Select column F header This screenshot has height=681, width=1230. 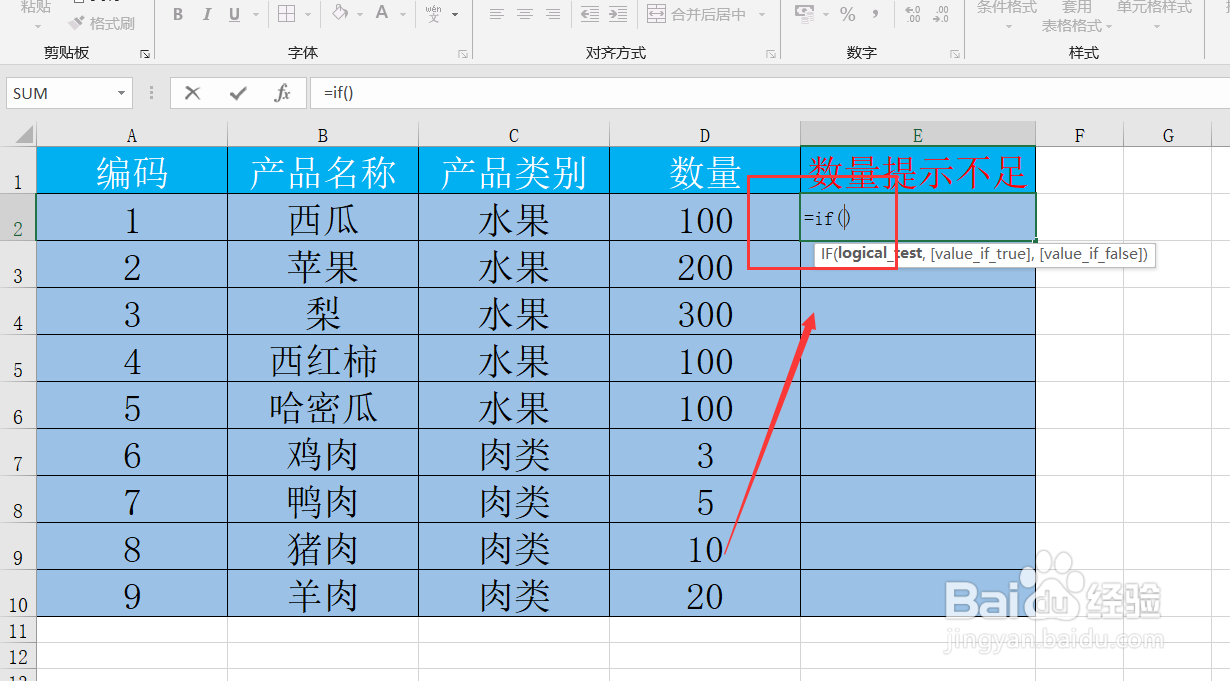pyautogui.click(x=1080, y=135)
